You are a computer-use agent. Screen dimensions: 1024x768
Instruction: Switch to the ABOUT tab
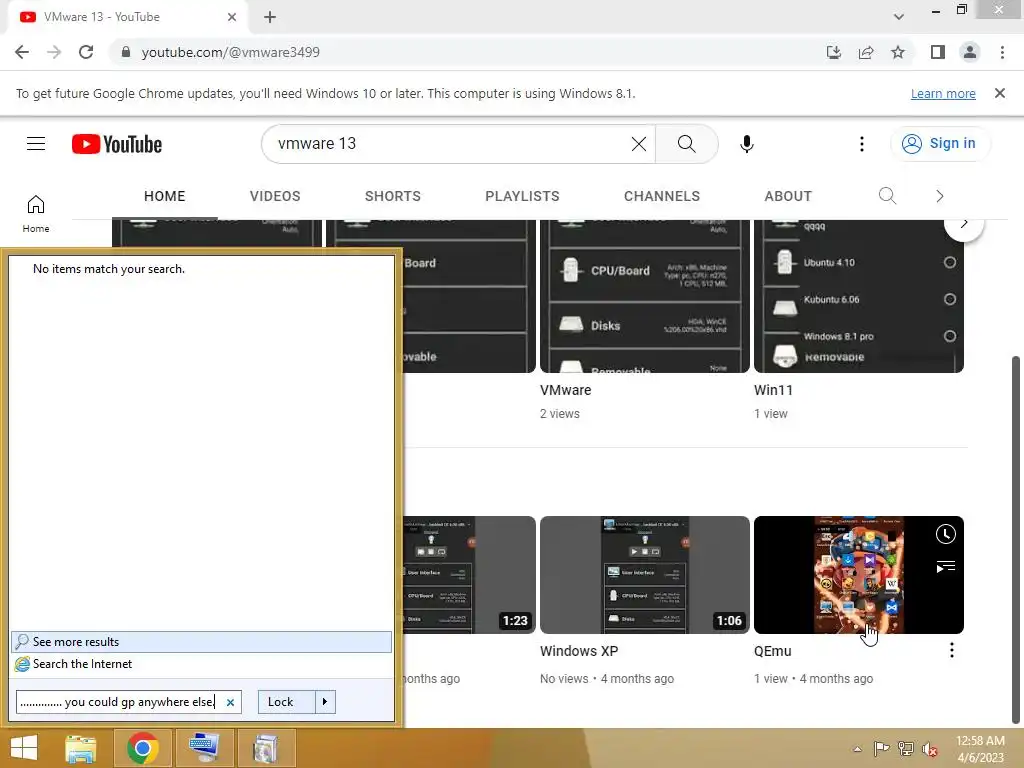coord(788,196)
